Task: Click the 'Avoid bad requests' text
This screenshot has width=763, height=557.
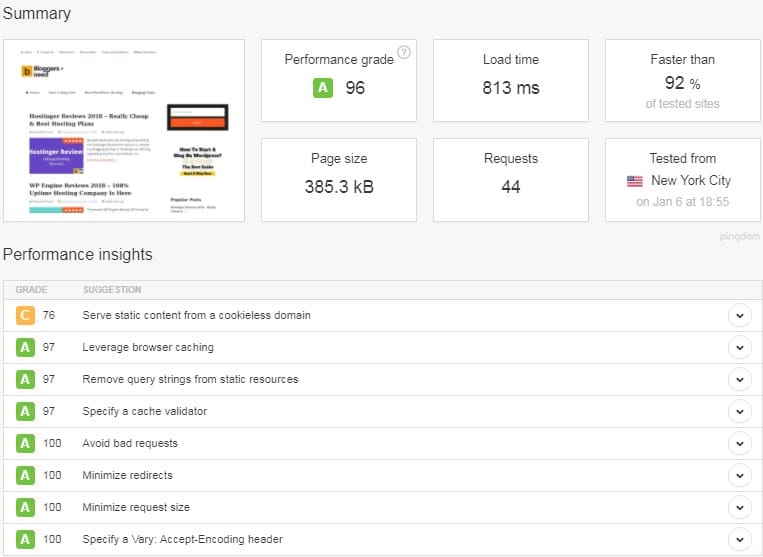Action: 130,444
